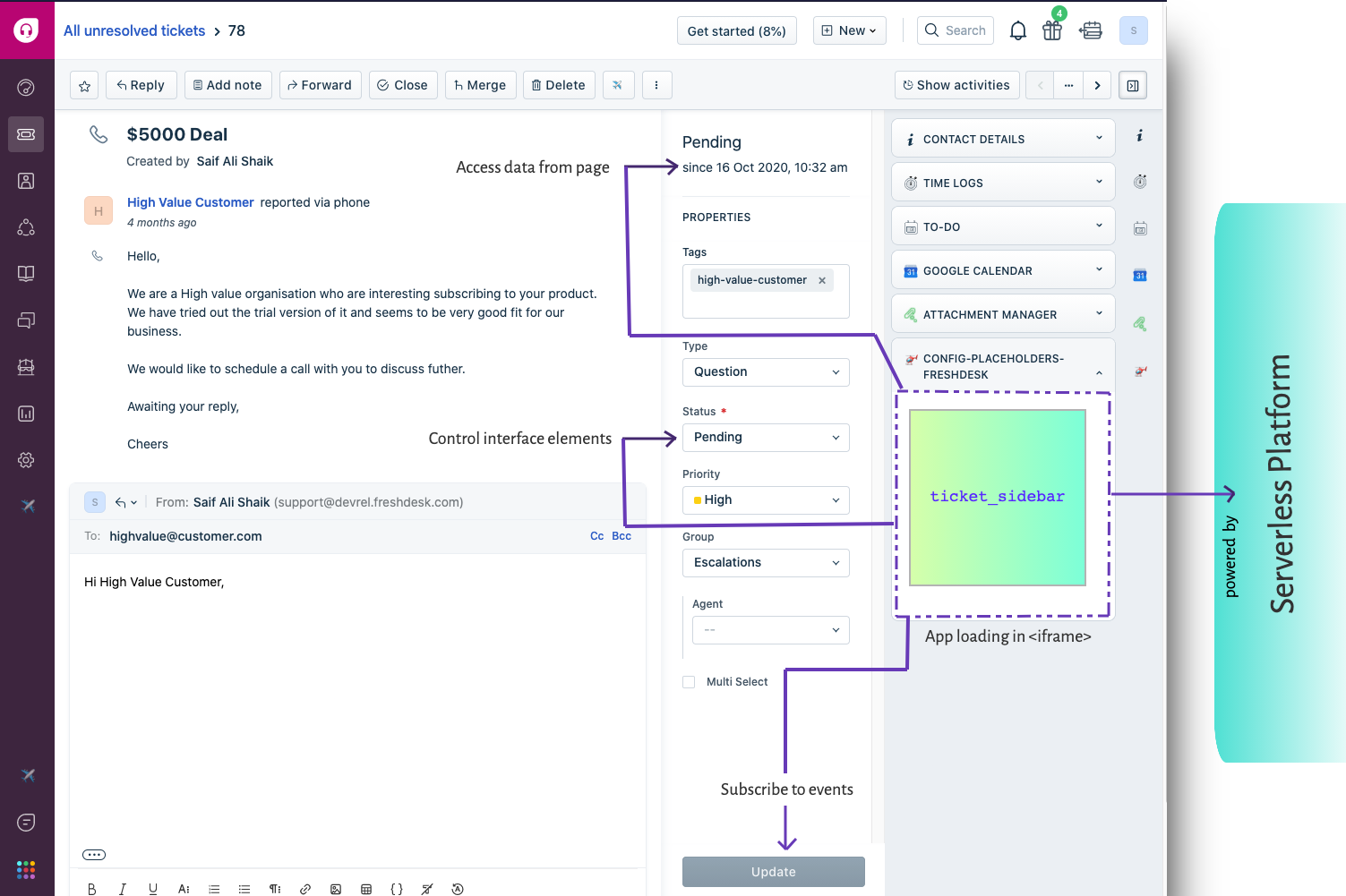Collapse the CONFIG-PLACEHOLDERS-FRESHDESK panel
The height and width of the screenshot is (896, 1346).
click(x=1099, y=371)
